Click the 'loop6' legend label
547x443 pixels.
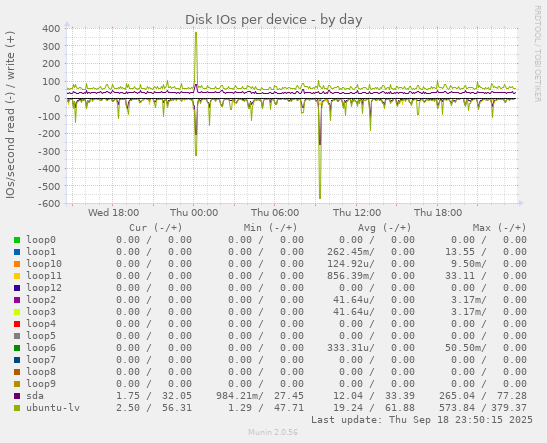point(41,347)
